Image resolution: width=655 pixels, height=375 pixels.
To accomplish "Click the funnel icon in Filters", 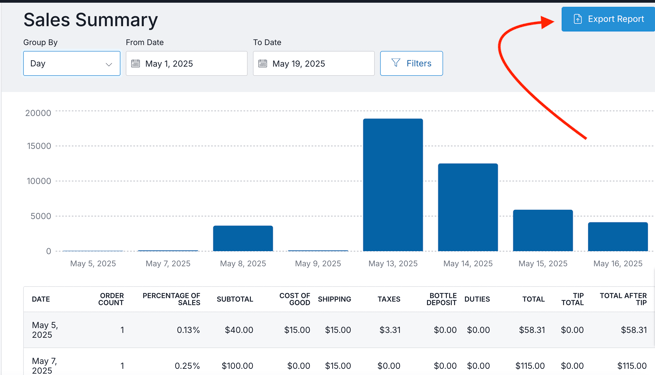I will (396, 63).
